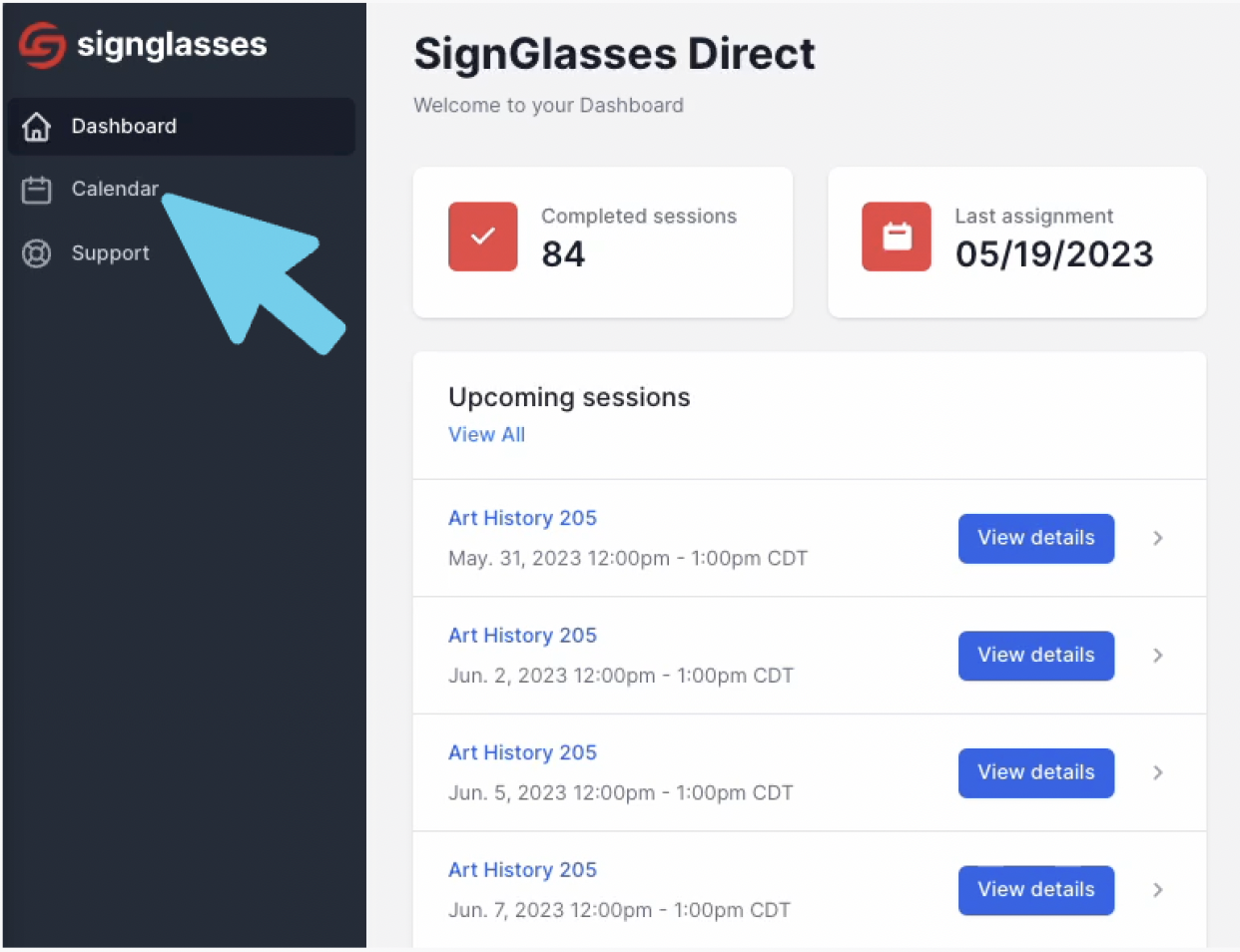This screenshot has width=1240, height=952.
Task: Click the Completed sessions checkmark icon
Action: click(x=483, y=237)
